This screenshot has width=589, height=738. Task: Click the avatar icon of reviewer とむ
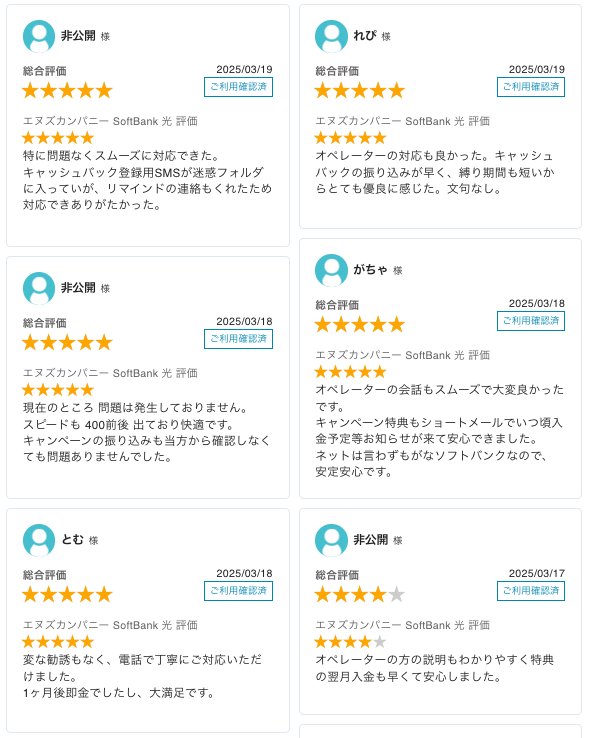tap(39, 540)
